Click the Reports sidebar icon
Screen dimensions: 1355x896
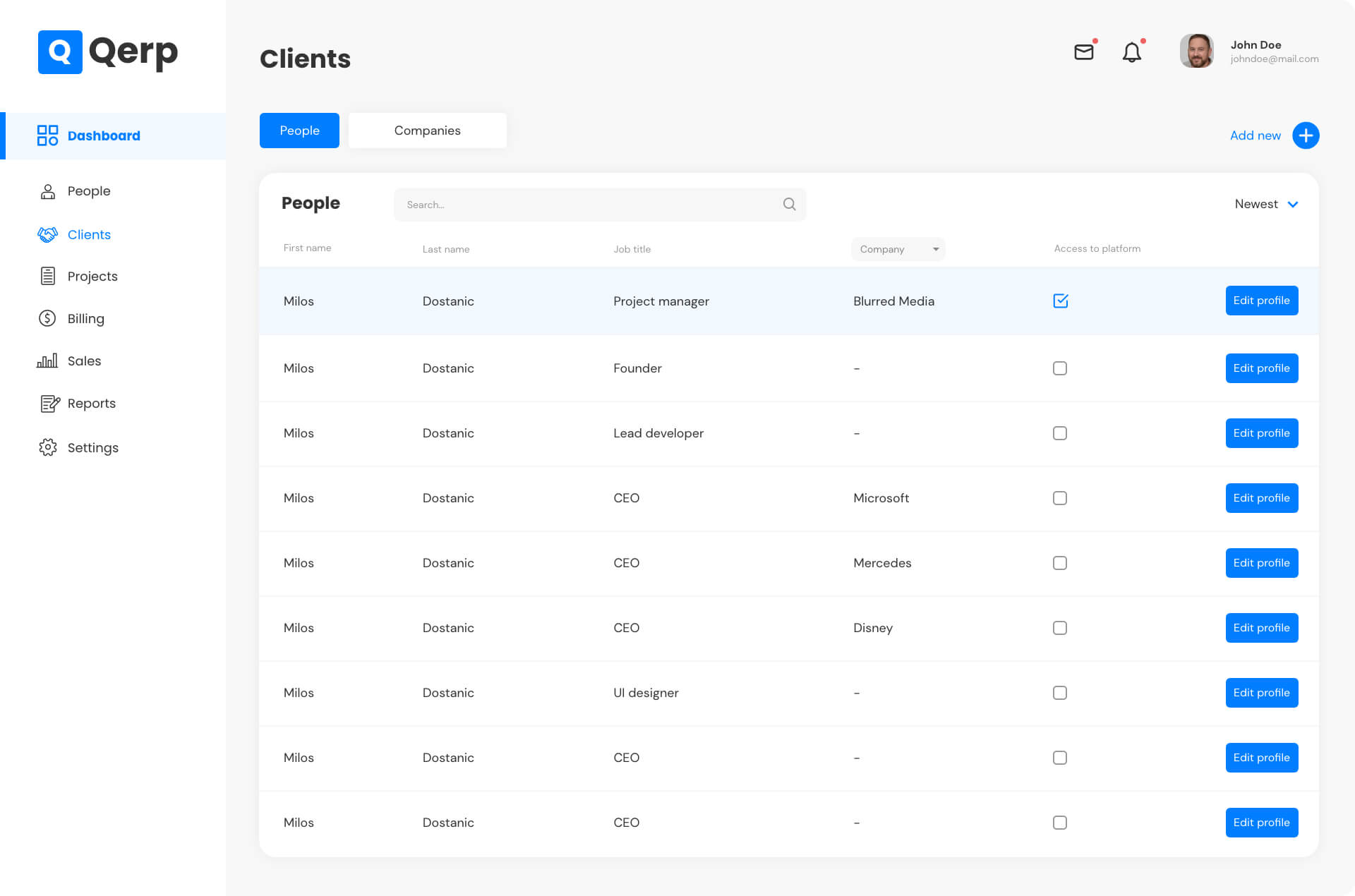[49, 404]
